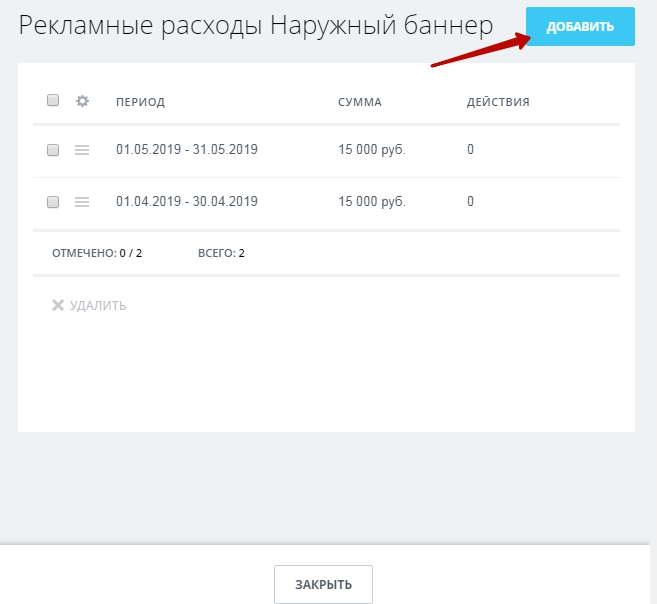
Task: Click actions value 0 in April row
Action: point(470,201)
